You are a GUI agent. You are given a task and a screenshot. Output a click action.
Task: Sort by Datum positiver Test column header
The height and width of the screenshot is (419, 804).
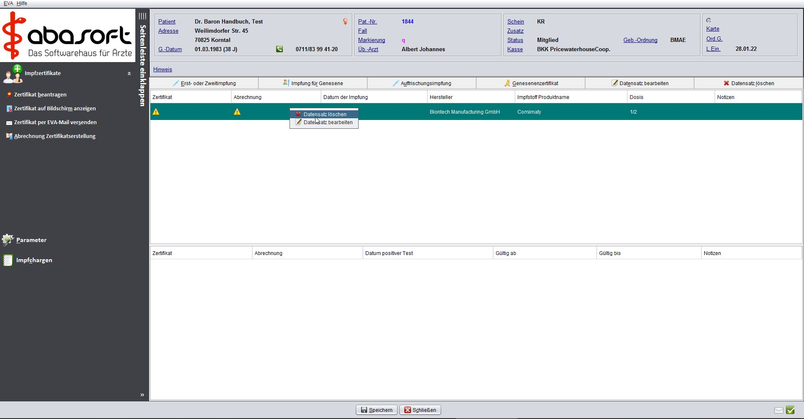[428, 253]
